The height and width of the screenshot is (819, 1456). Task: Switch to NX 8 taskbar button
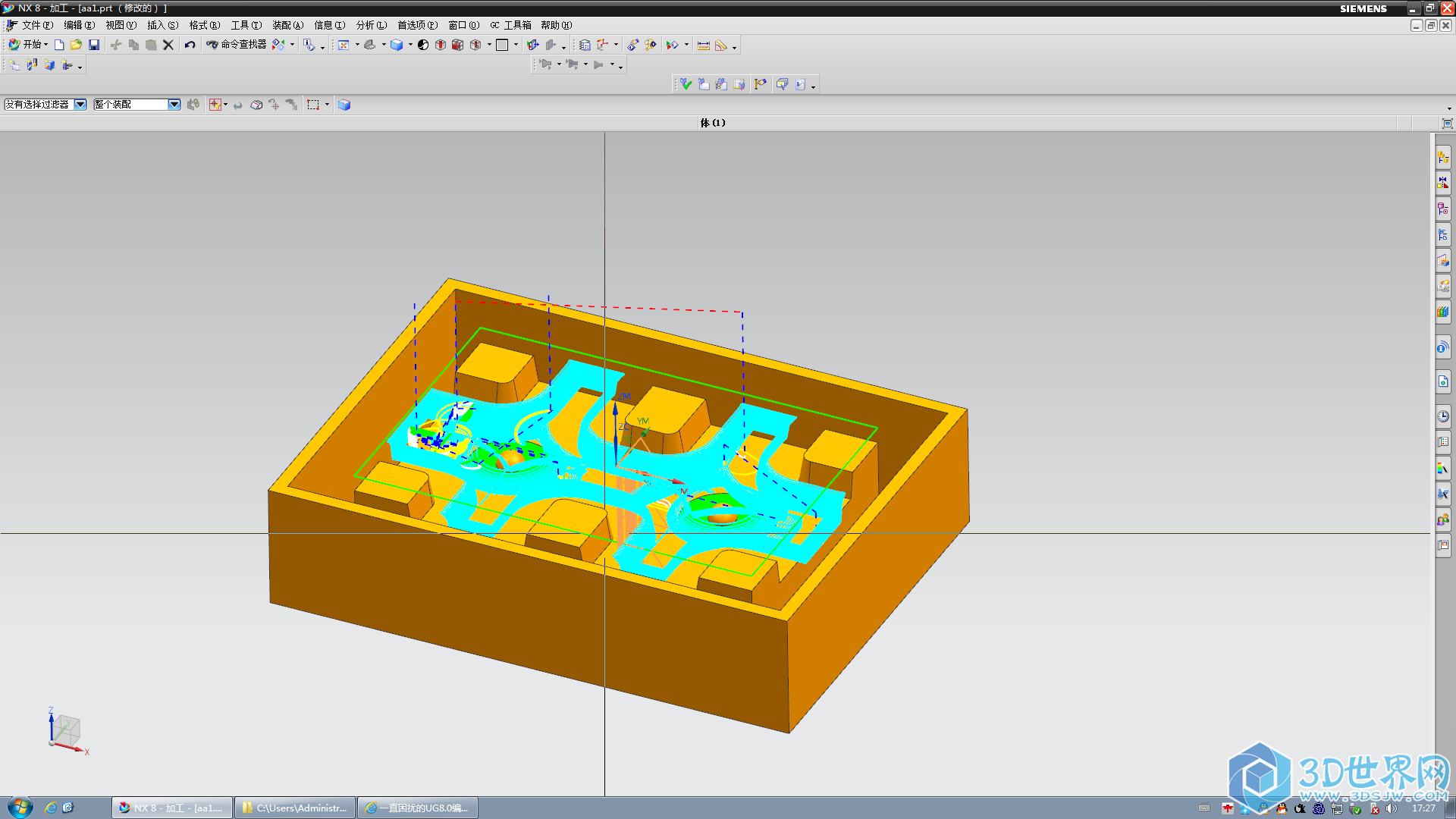172,808
